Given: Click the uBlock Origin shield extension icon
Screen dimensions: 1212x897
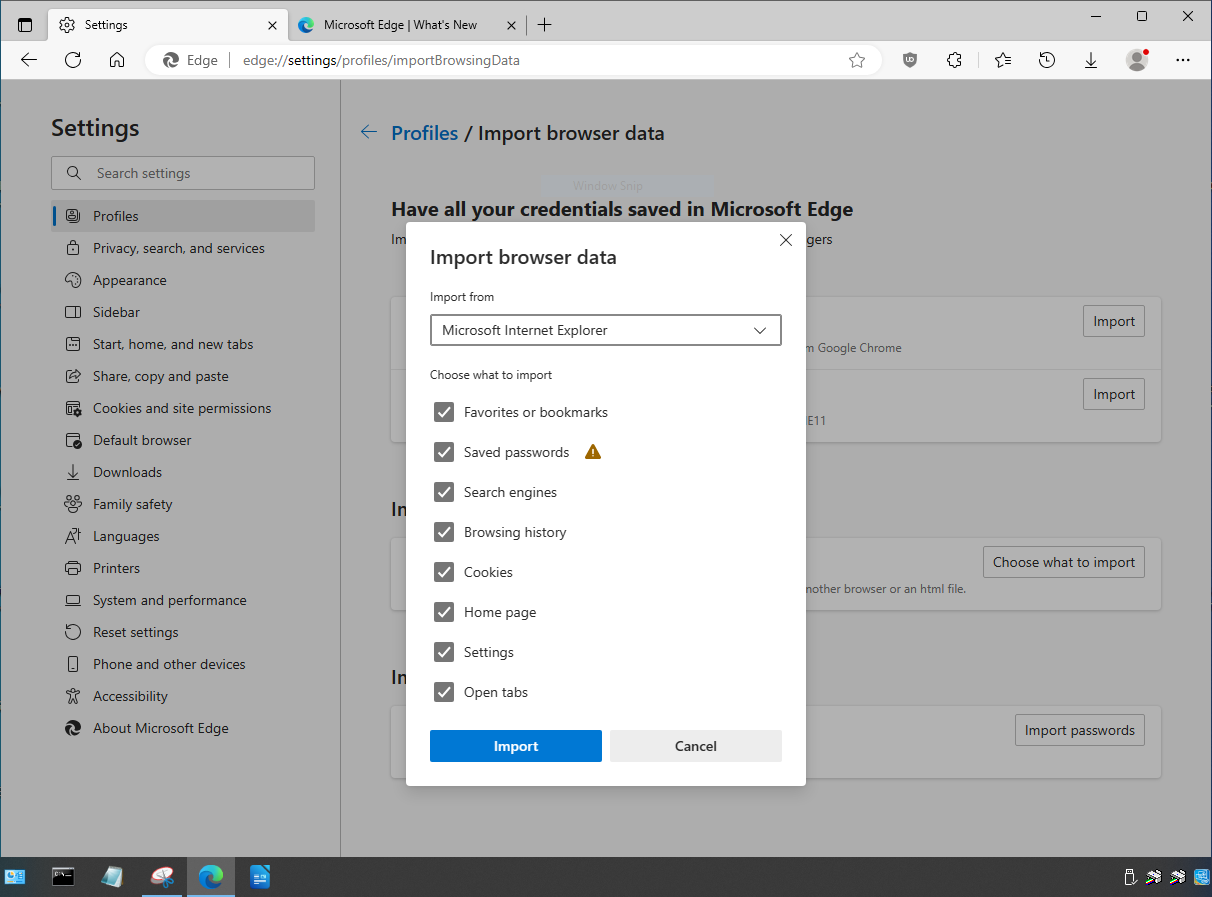Looking at the screenshot, I should coord(909,60).
